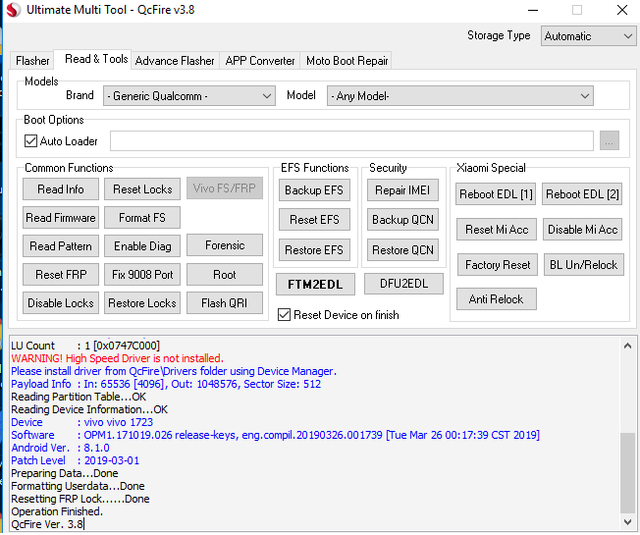Minimize the QcFire window

(x=533, y=10)
